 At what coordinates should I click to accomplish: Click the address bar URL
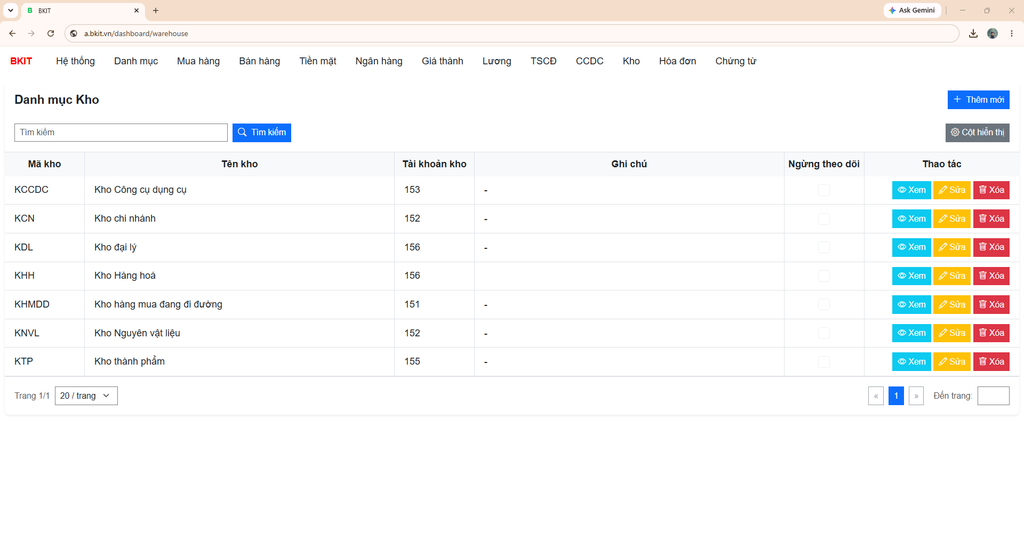pyautogui.click(x=136, y=33)
